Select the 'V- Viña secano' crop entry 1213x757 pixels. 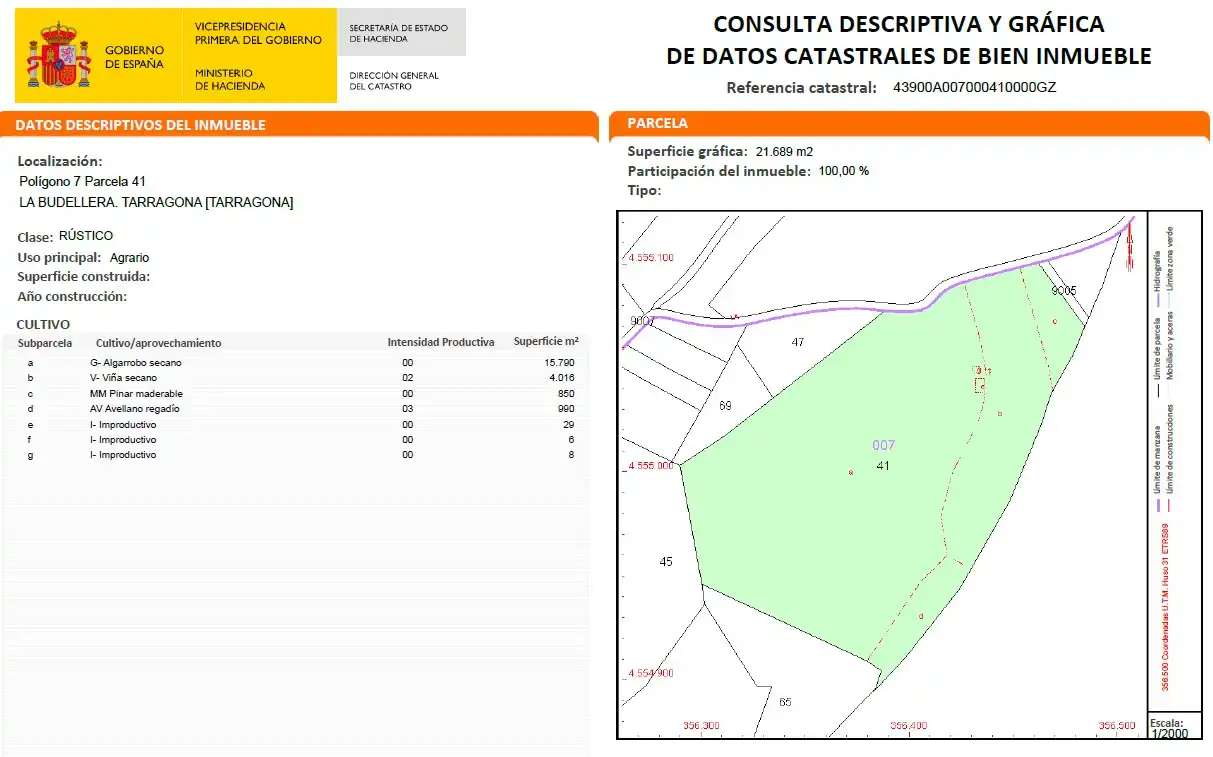(x=125, y=378)
